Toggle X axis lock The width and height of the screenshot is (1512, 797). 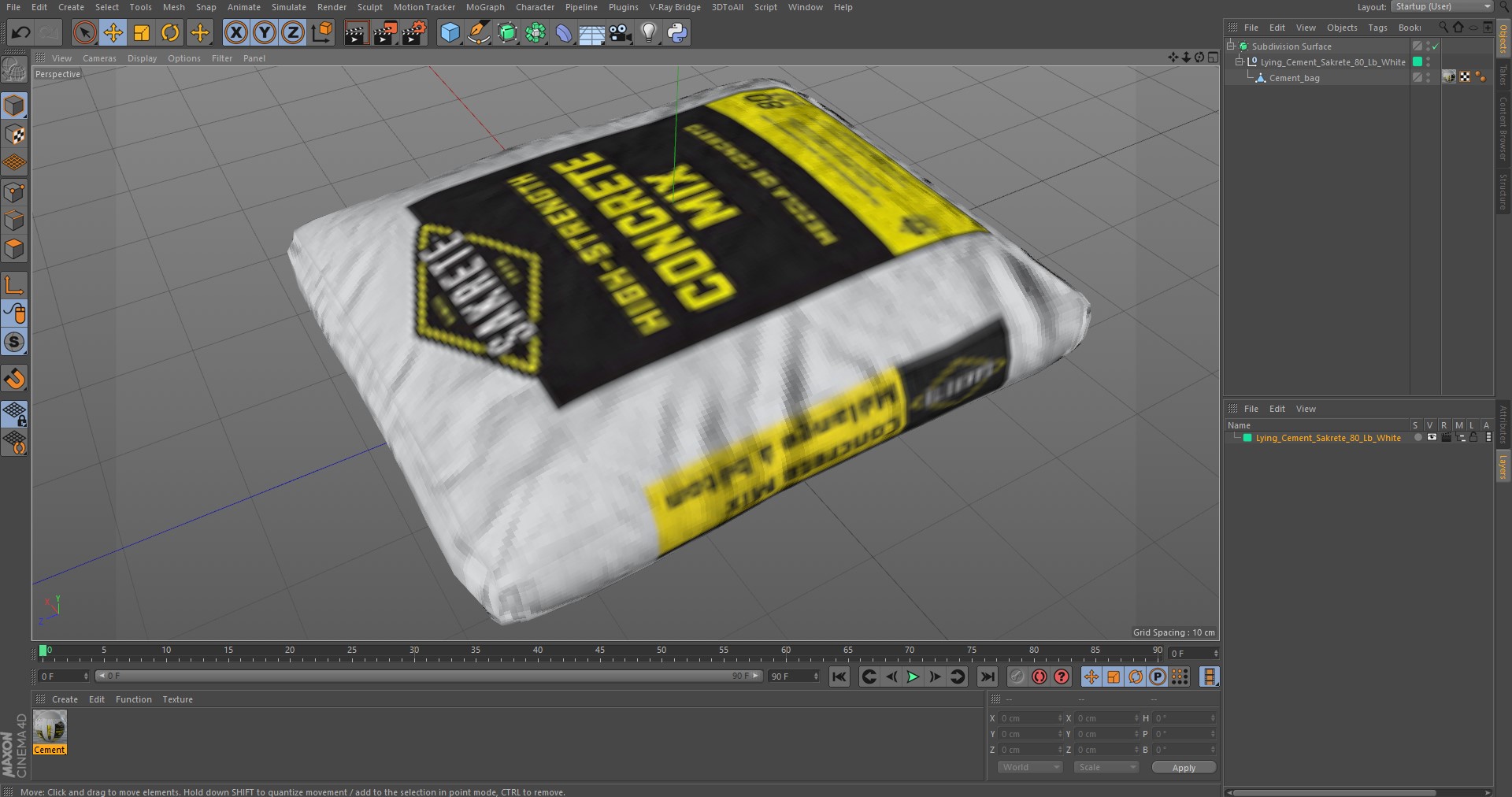(235, 32)
